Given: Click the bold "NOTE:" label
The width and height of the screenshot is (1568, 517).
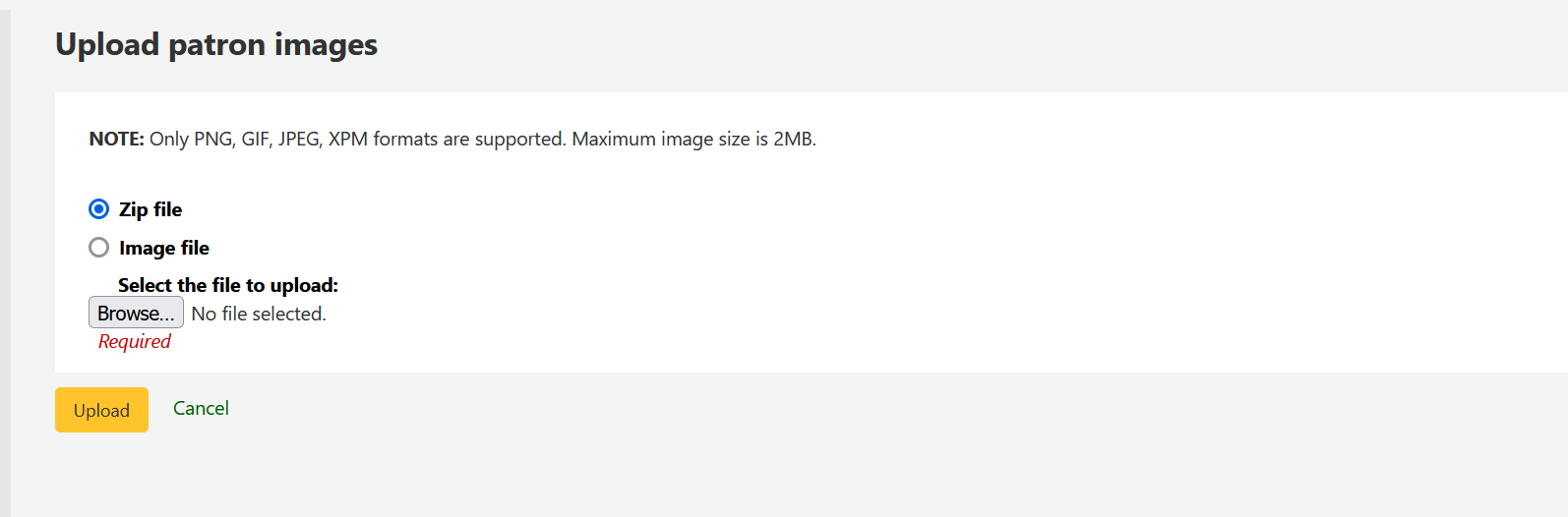Looking at the screenshot, I should pyautogui.click(x=116, y=139).
